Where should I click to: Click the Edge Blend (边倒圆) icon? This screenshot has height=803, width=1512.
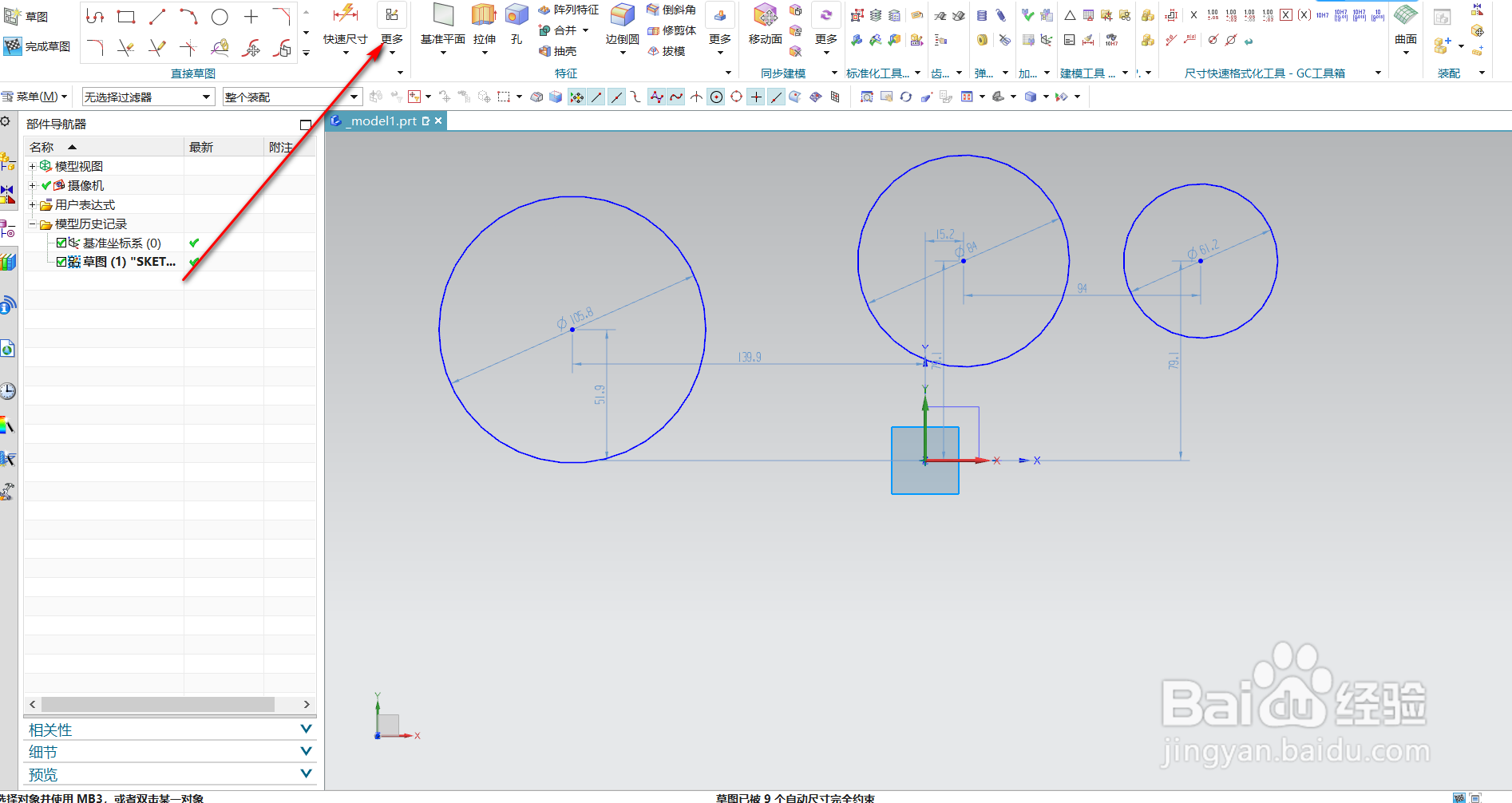pyautogui.click(x=622, y=14)
